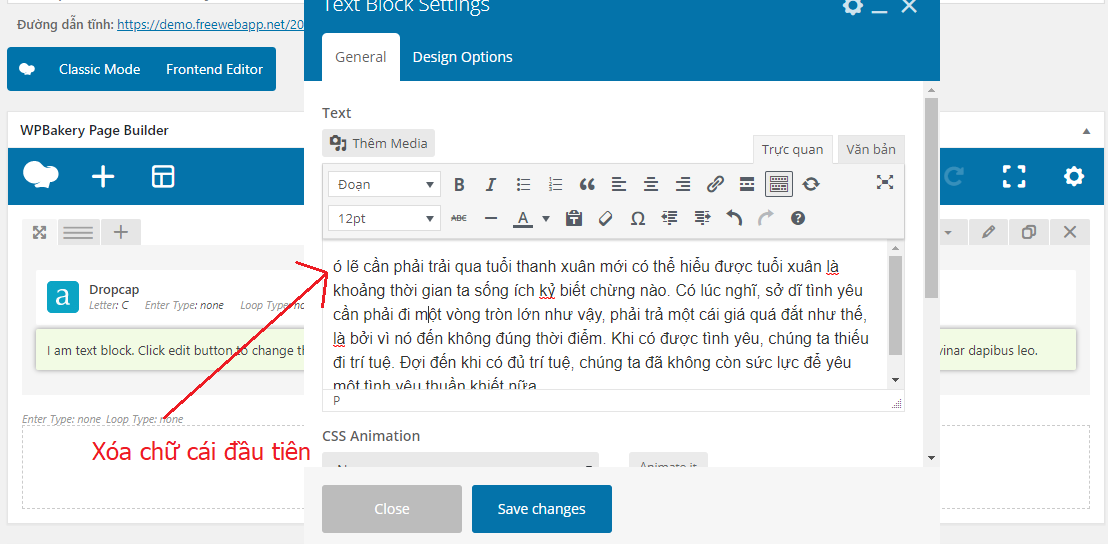Open the WPBakery templates layout icon
The height and width of the screenshot is (544, 1108).
163,177
